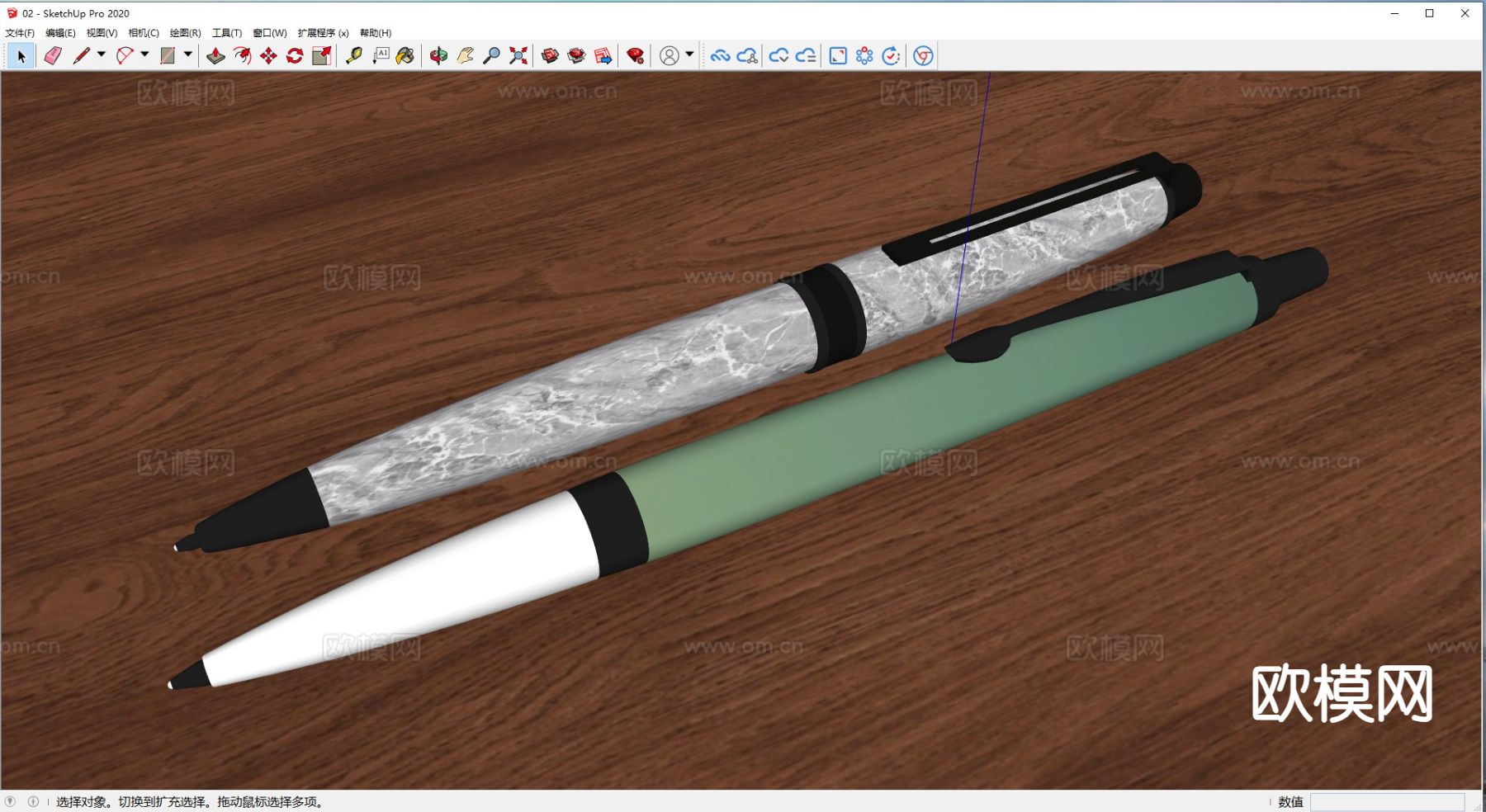
Task: Open the 帮助(H) menu
Action: 376,33
